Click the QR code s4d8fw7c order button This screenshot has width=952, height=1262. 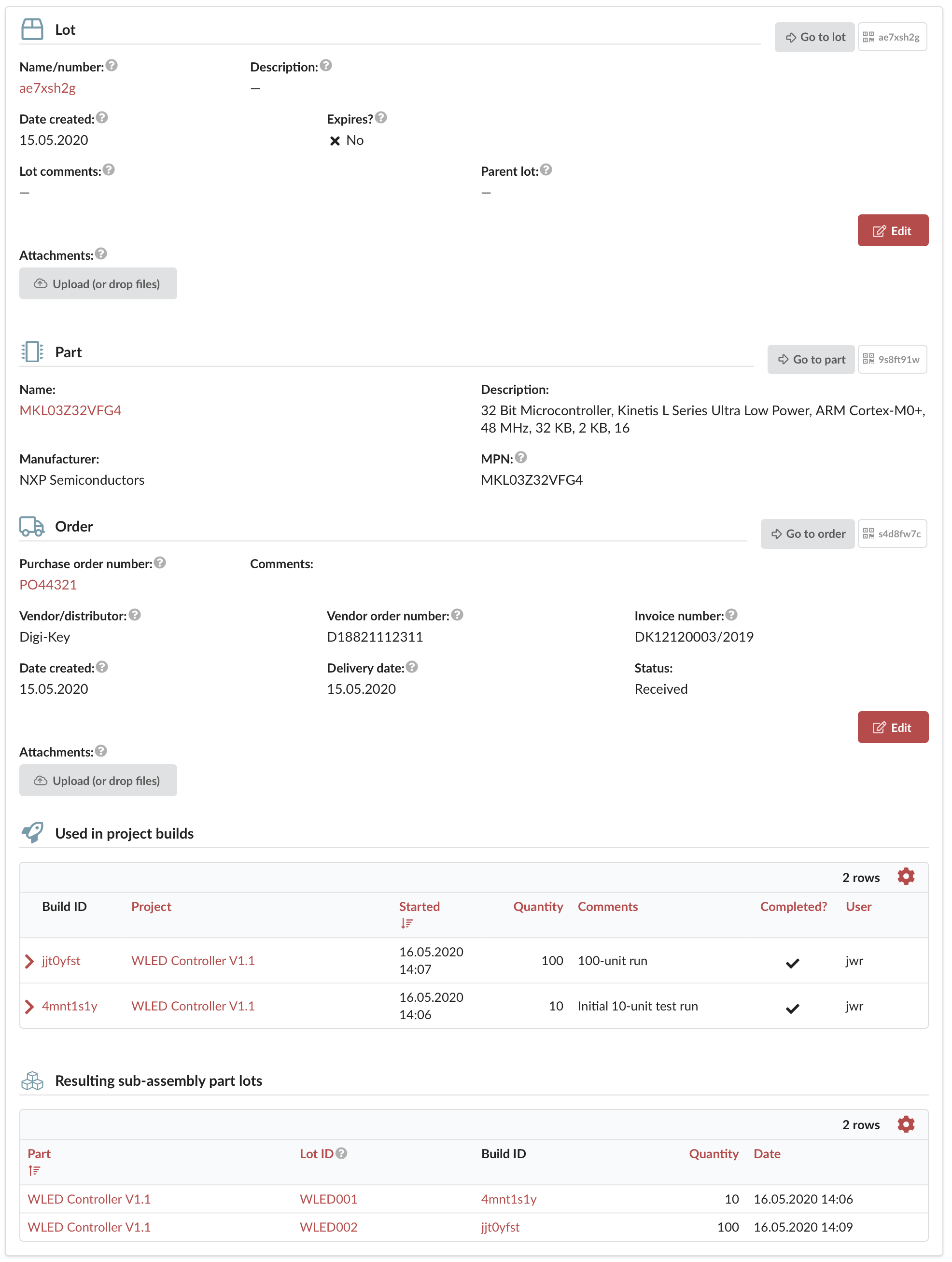pyautogui.click(x=892, y=534)
